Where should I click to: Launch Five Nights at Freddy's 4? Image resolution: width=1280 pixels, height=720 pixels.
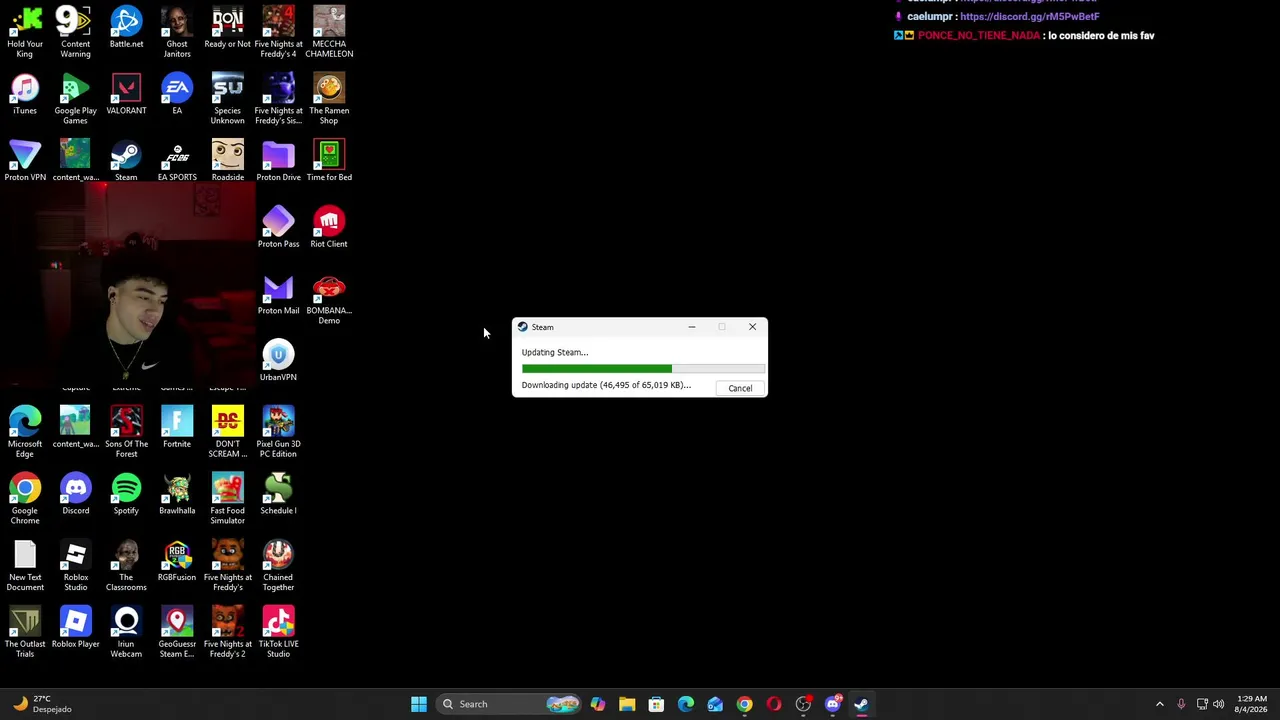tap(278, 32)
